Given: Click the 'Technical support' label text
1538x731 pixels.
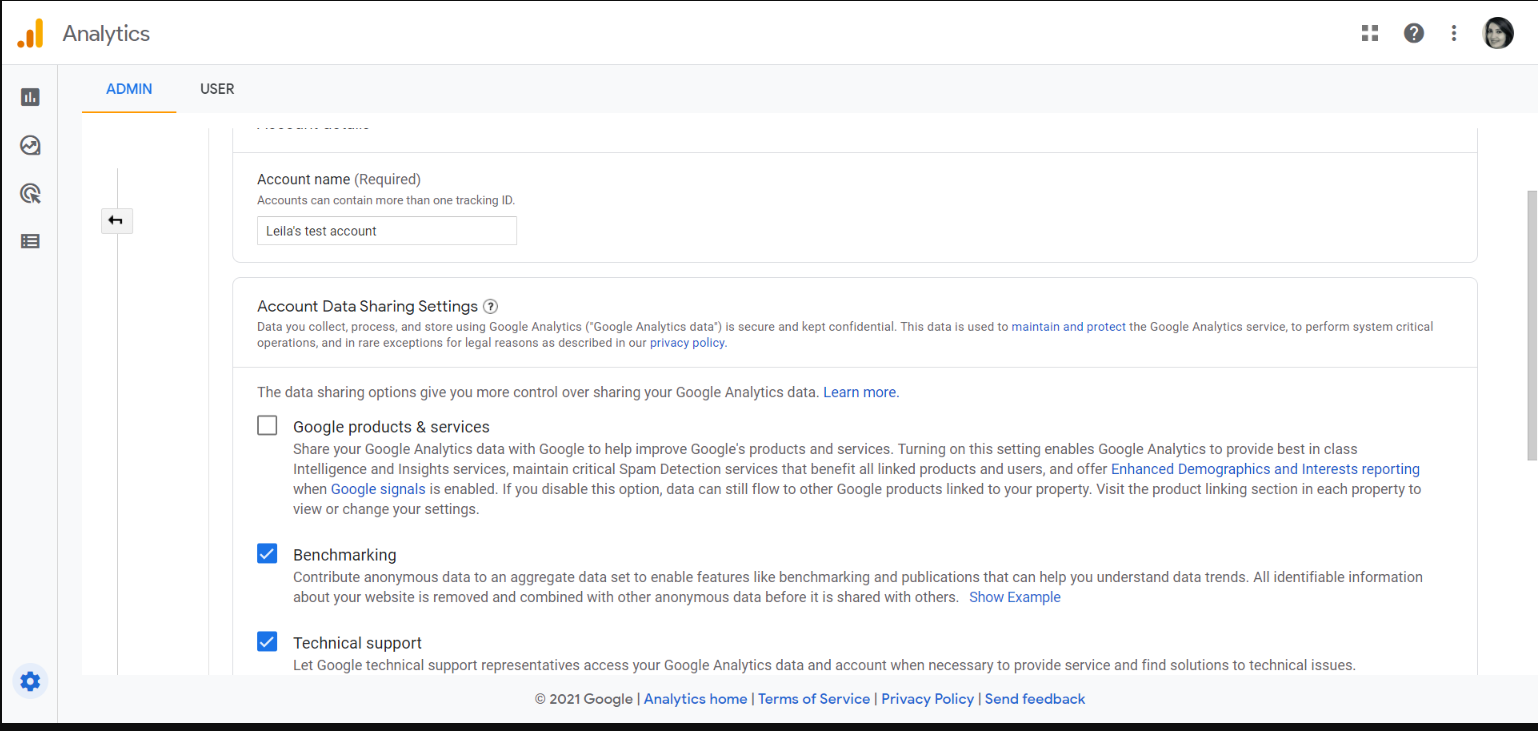Looking at the screenshot, I should coord(357,643).
